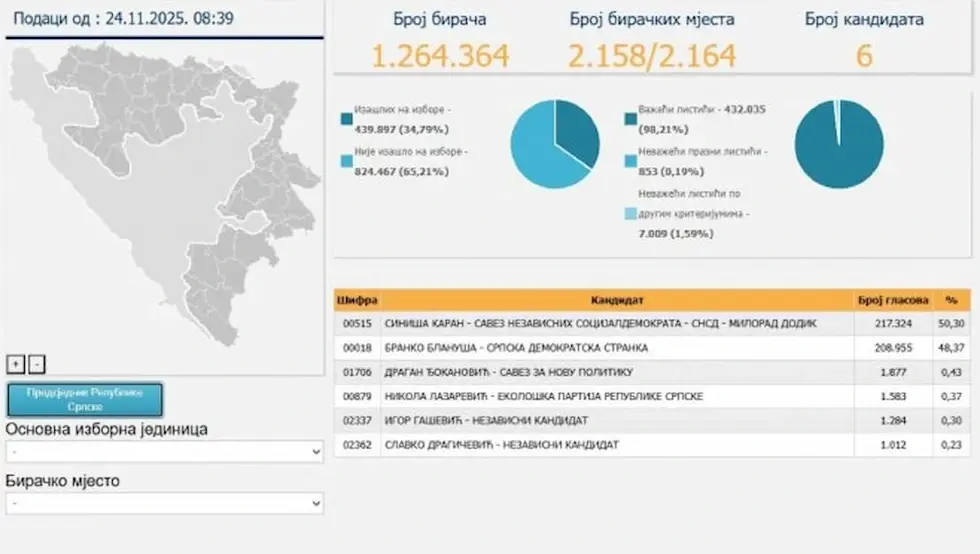The height and width of the screenshot is (554, 980).
Task: Click the Неважећи празни листићи legend swatch
Action: 630,160
